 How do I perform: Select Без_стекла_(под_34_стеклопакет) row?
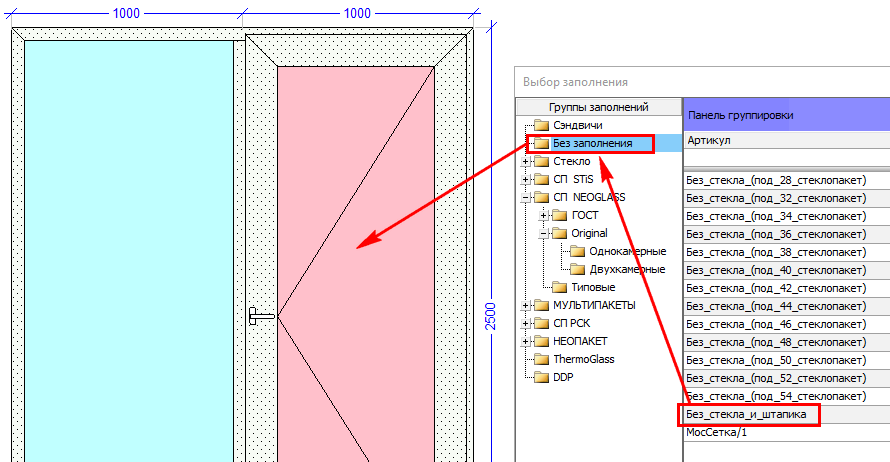click(x=786, y=216)
